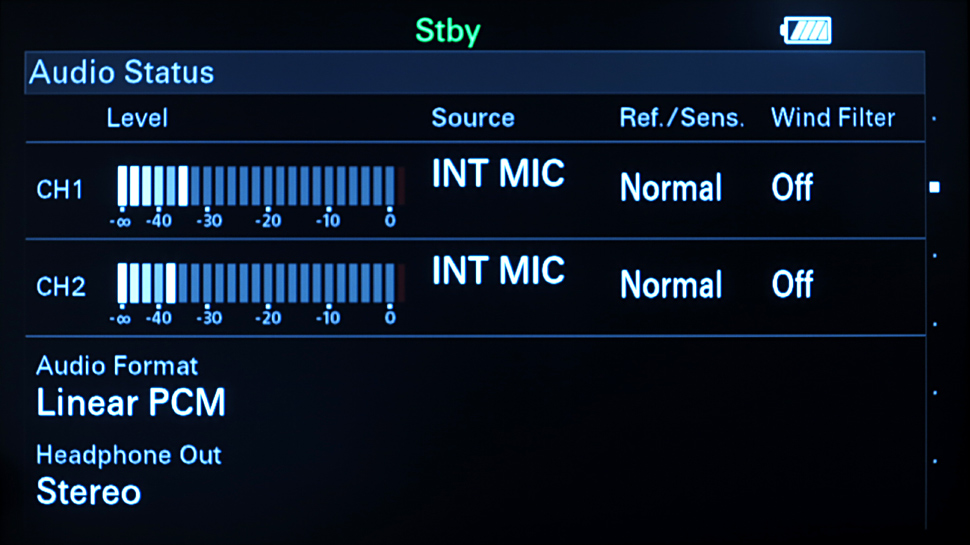This screenshot has width=970, height=545.
Task: Change CH2 source INT MIC
Action: 498,271
